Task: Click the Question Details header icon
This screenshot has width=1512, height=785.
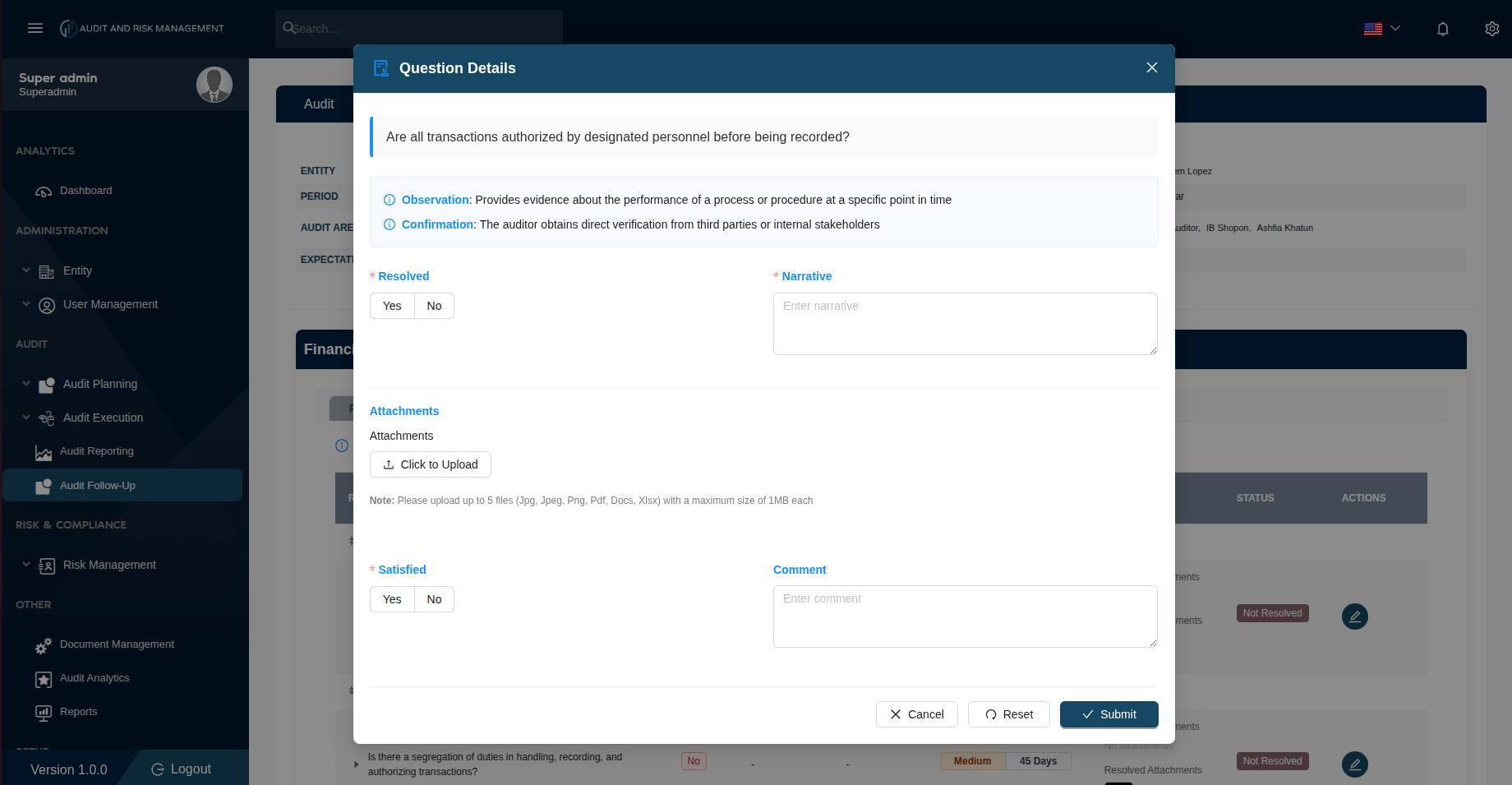Action: tap(380, 68)
